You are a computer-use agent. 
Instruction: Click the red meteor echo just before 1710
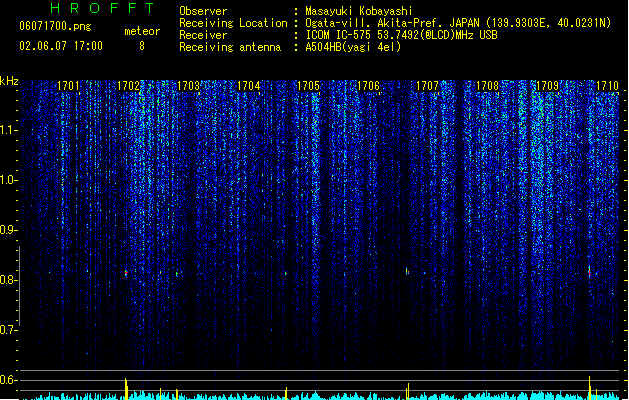[589, 271]
